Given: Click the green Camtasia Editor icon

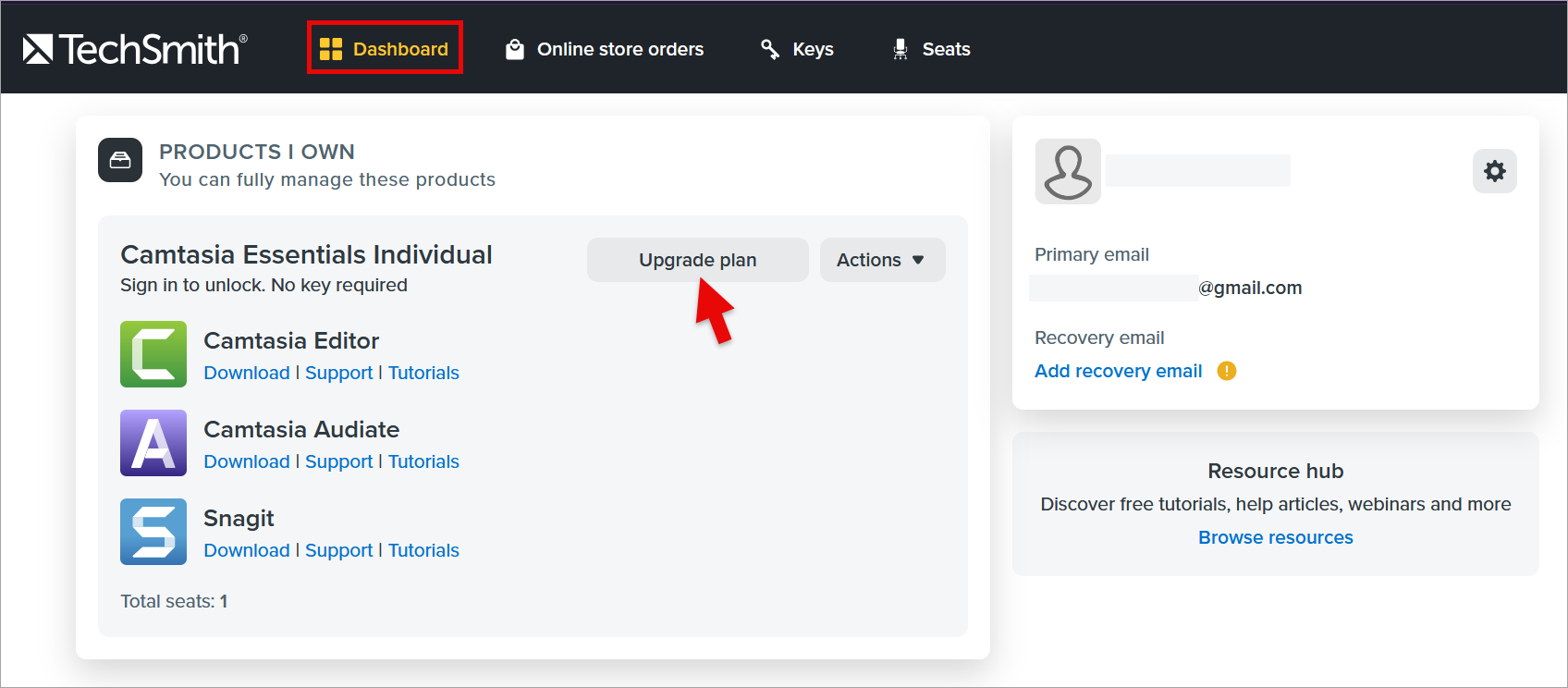Looking at the screenshot, I should click(x=153, y=354).
